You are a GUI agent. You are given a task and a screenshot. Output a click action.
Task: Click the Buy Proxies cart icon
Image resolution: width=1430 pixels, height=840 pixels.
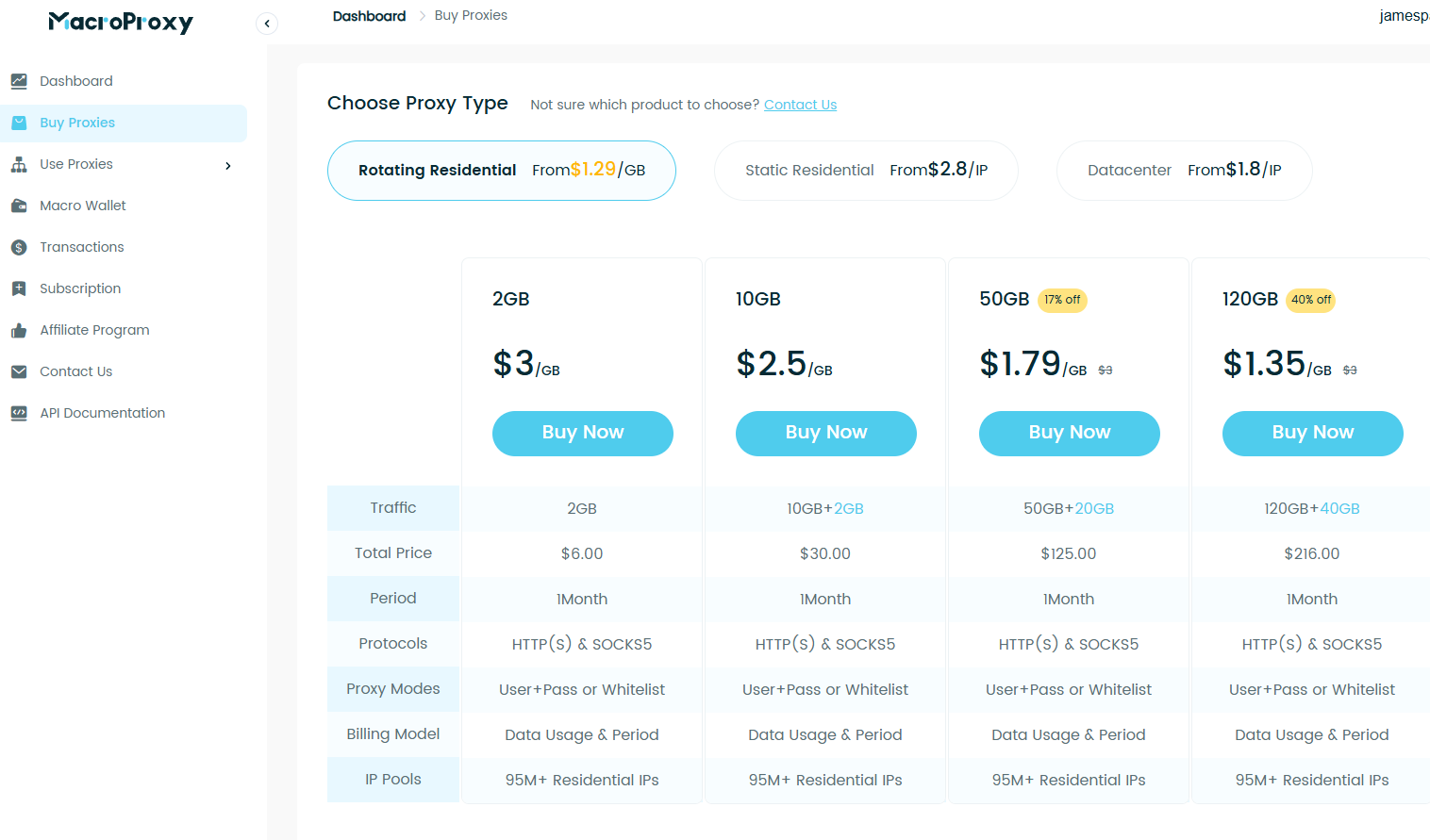click(x=19, y=123)
